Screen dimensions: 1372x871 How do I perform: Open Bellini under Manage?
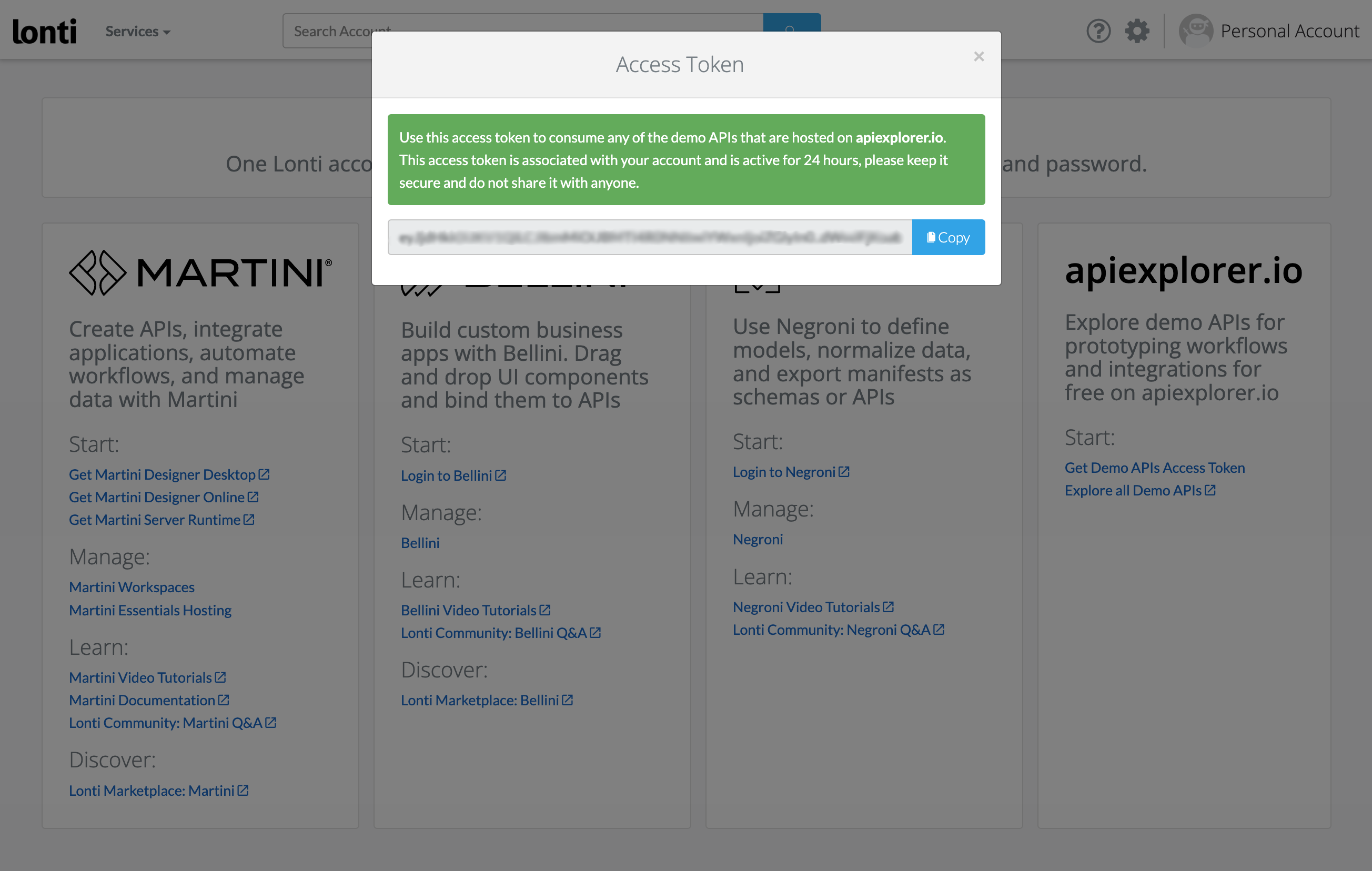coord(420,543)
